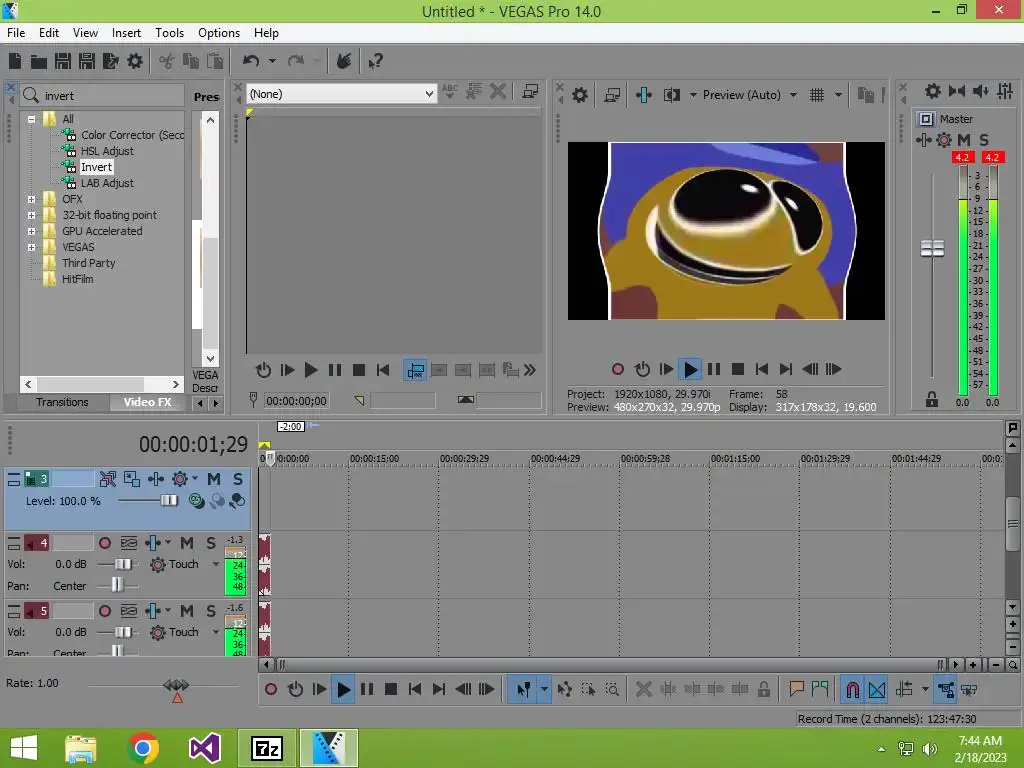1024x768 pixels.
Task: Open the Tools menu
Action: 169,33
